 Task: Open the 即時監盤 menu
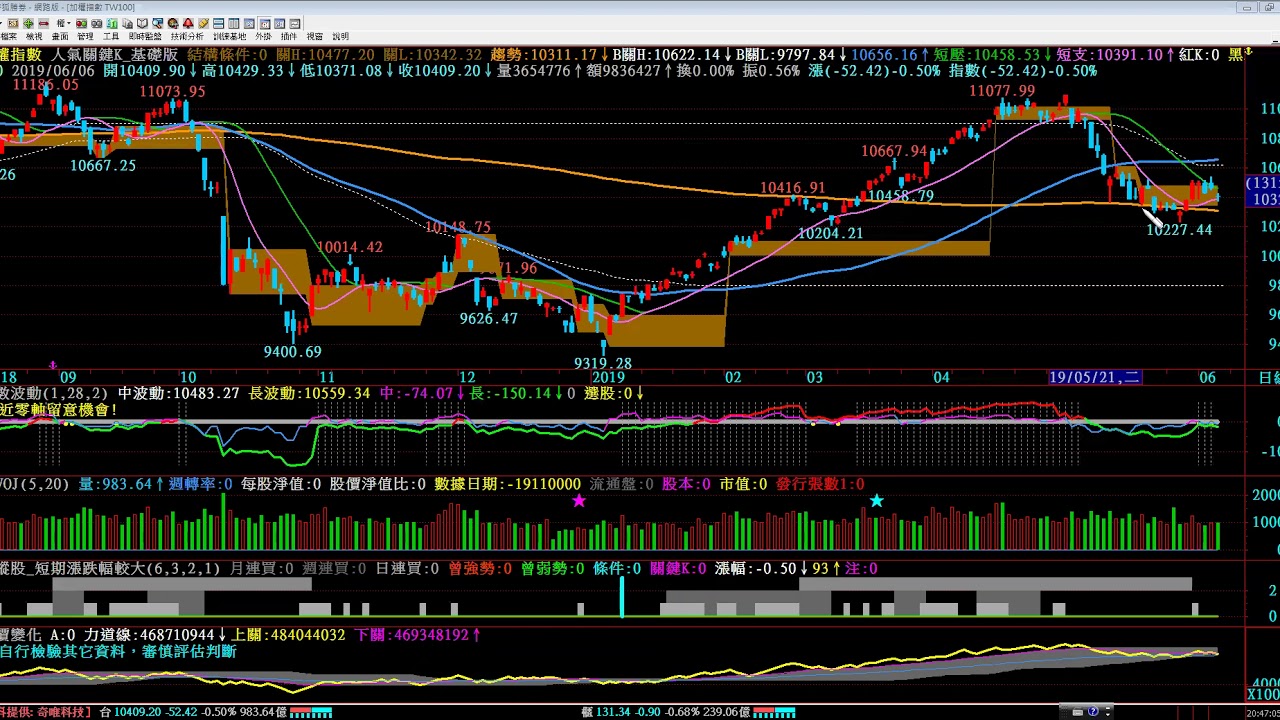click(145, 36)
